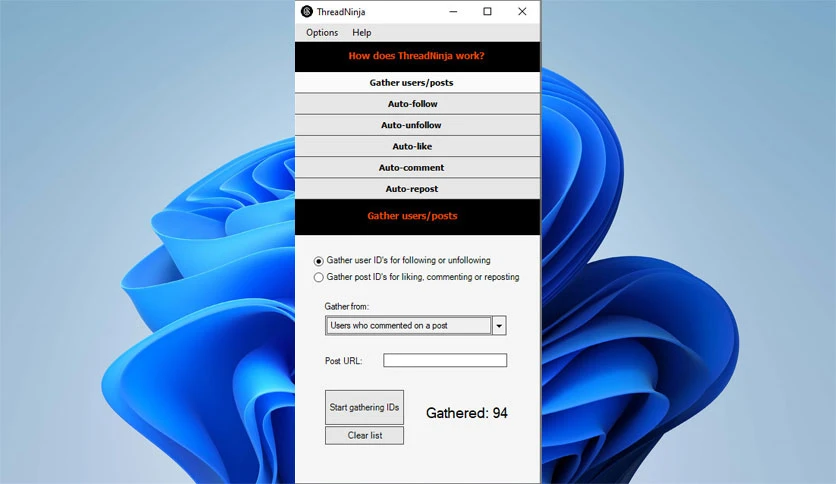The image size is (836, 484).
Task: Open the Help menu
Action: point(361,33)
